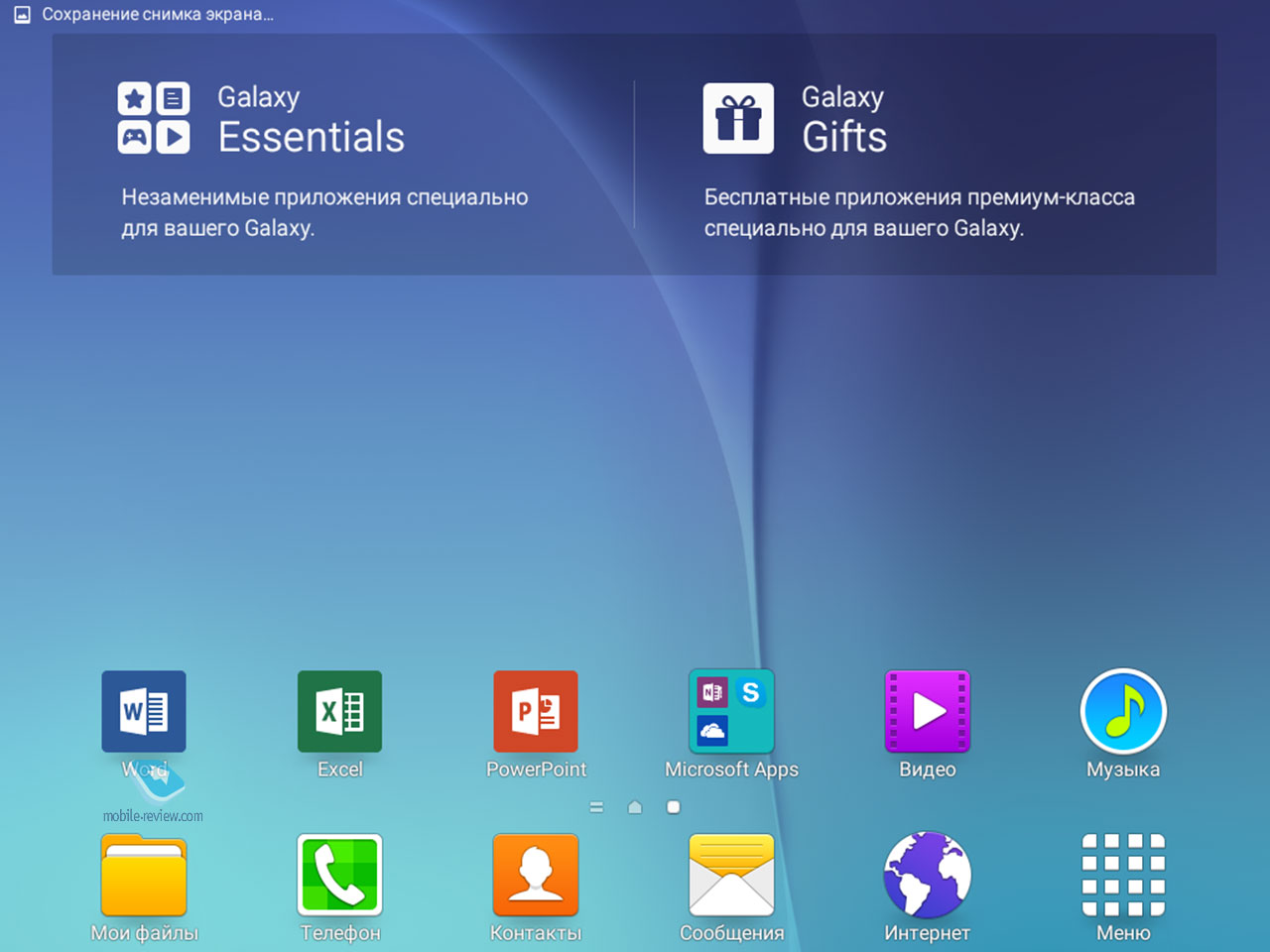This screenshot has height=952, width=1270.
Task: Launch the Телефон dialer
Action: click(339, 875)
